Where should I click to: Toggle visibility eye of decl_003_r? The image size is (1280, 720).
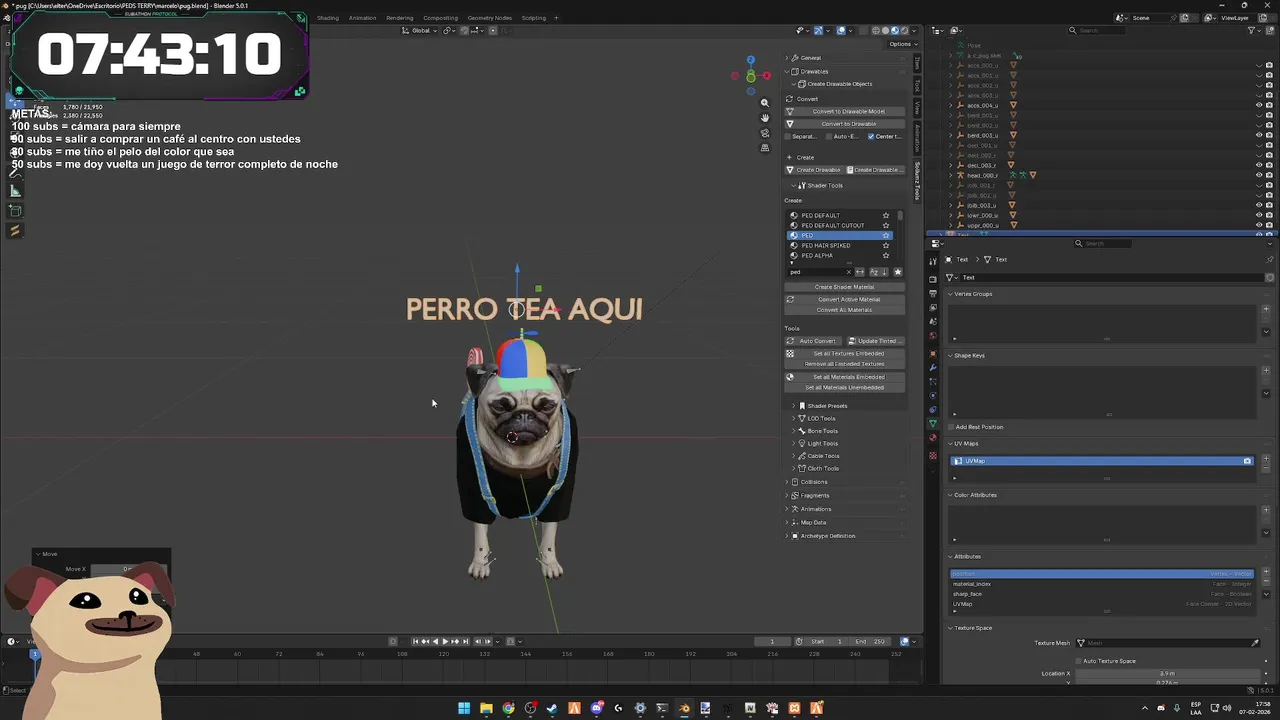(x=1259, y=165)
